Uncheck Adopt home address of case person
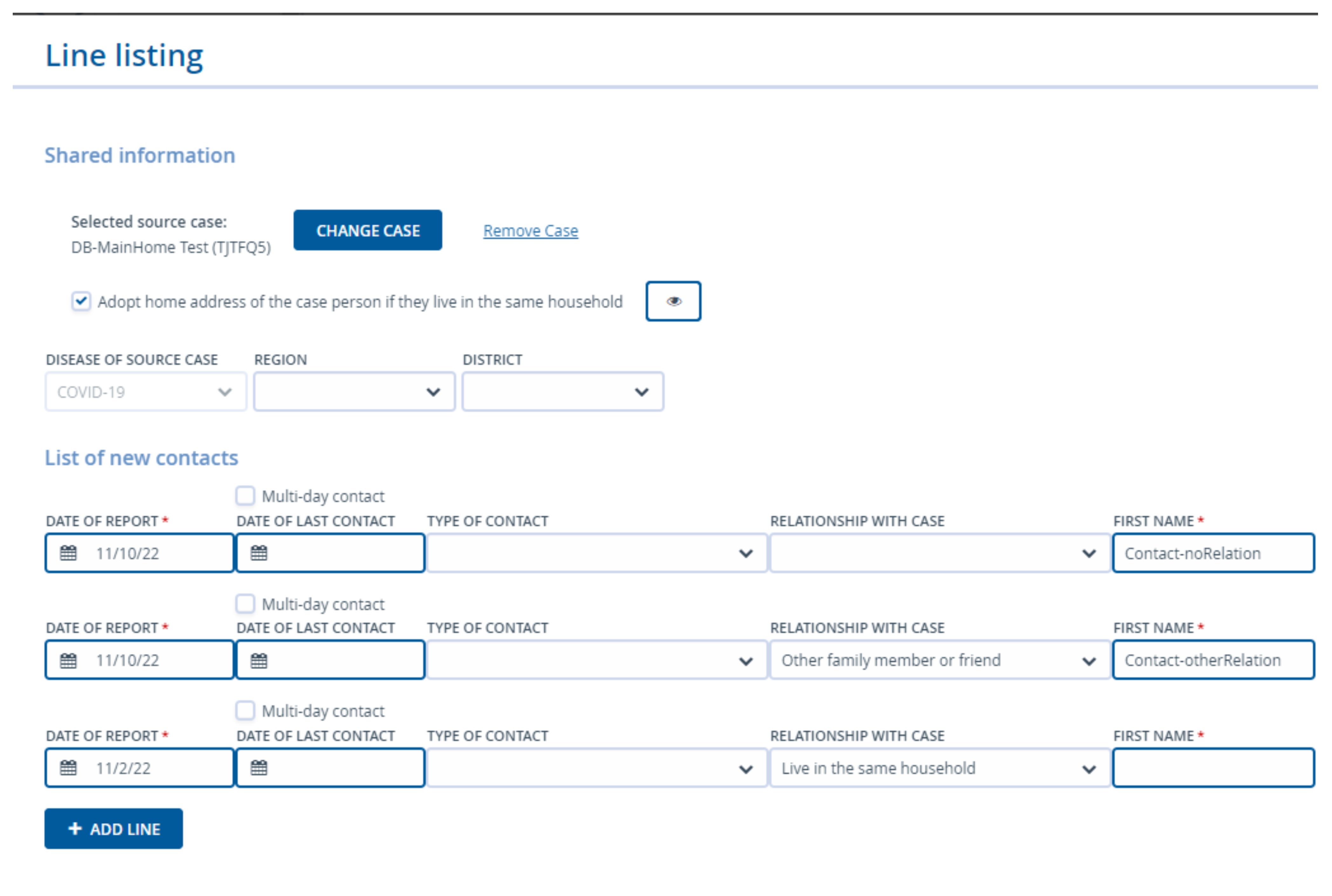The width and height of the screenshot is (1332, 896). coord(81,301)
